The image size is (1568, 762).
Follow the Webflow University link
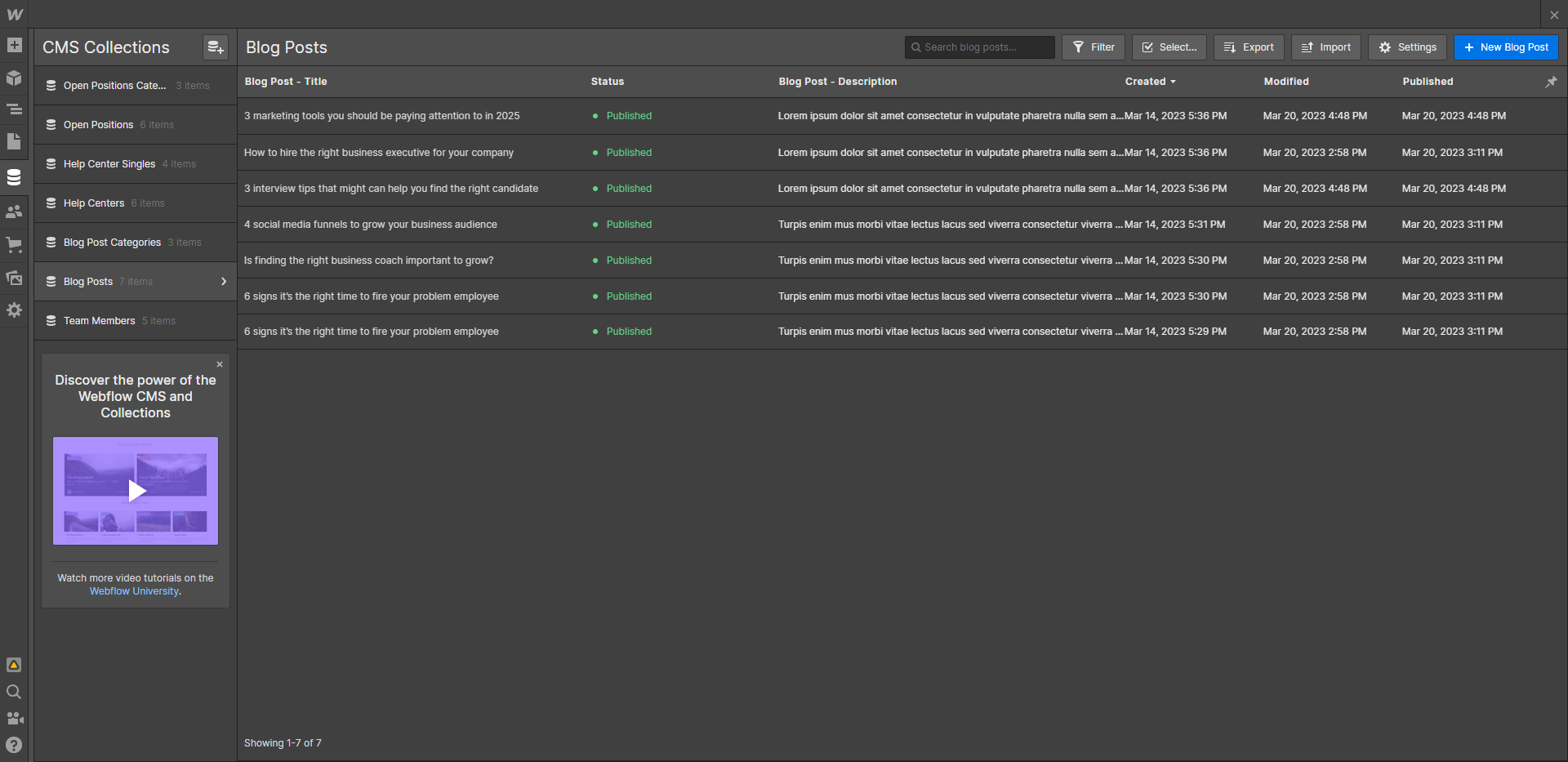pyautogui.click(x=134, y=590)
